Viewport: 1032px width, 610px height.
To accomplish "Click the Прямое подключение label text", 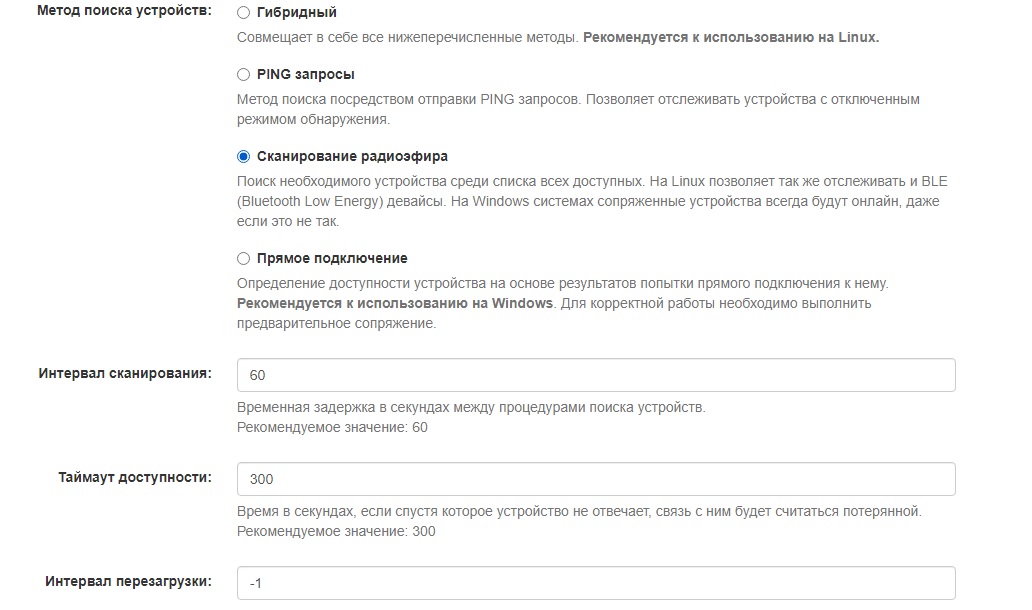I will 332,258.
